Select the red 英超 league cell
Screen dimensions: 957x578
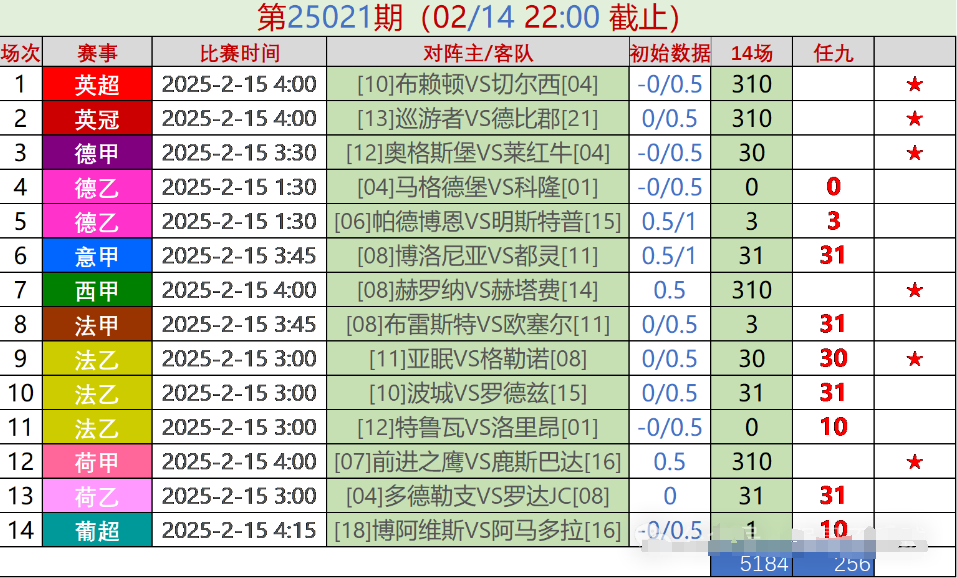pos(97,85)
